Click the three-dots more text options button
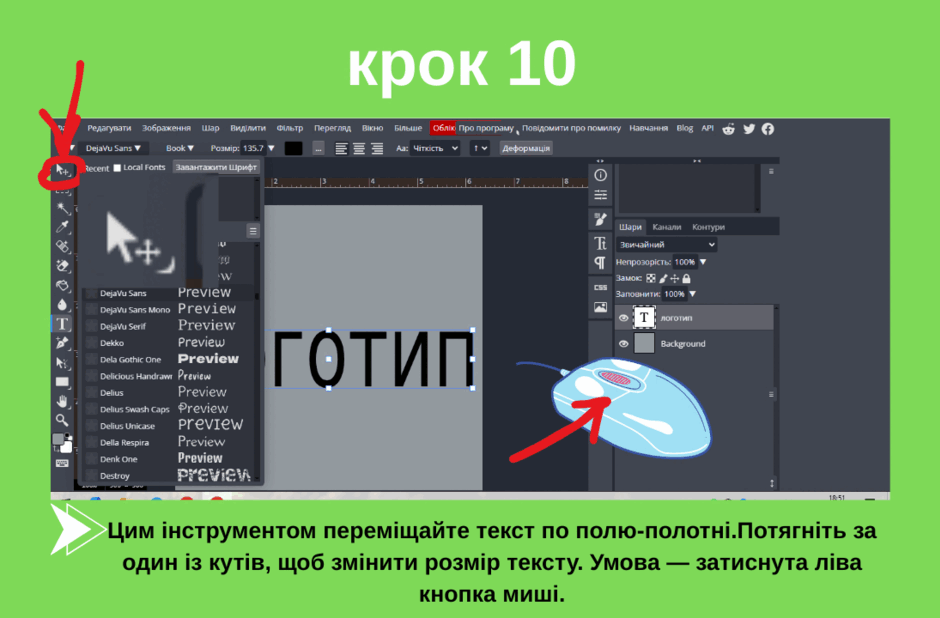The width and height of the screenshot is (940, 618). tap(318, 148)
